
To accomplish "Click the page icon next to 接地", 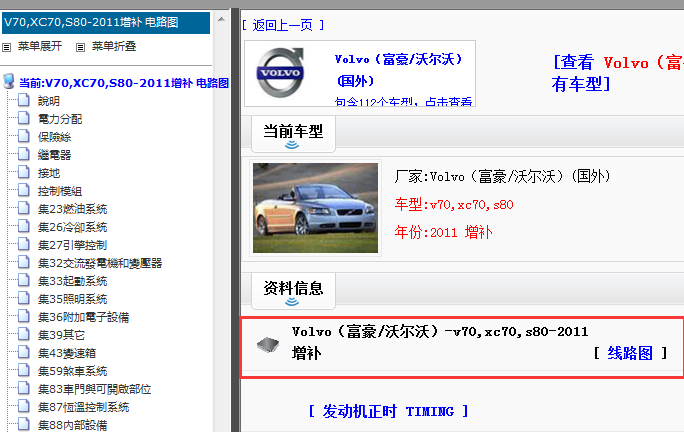I will pos(24,172).
